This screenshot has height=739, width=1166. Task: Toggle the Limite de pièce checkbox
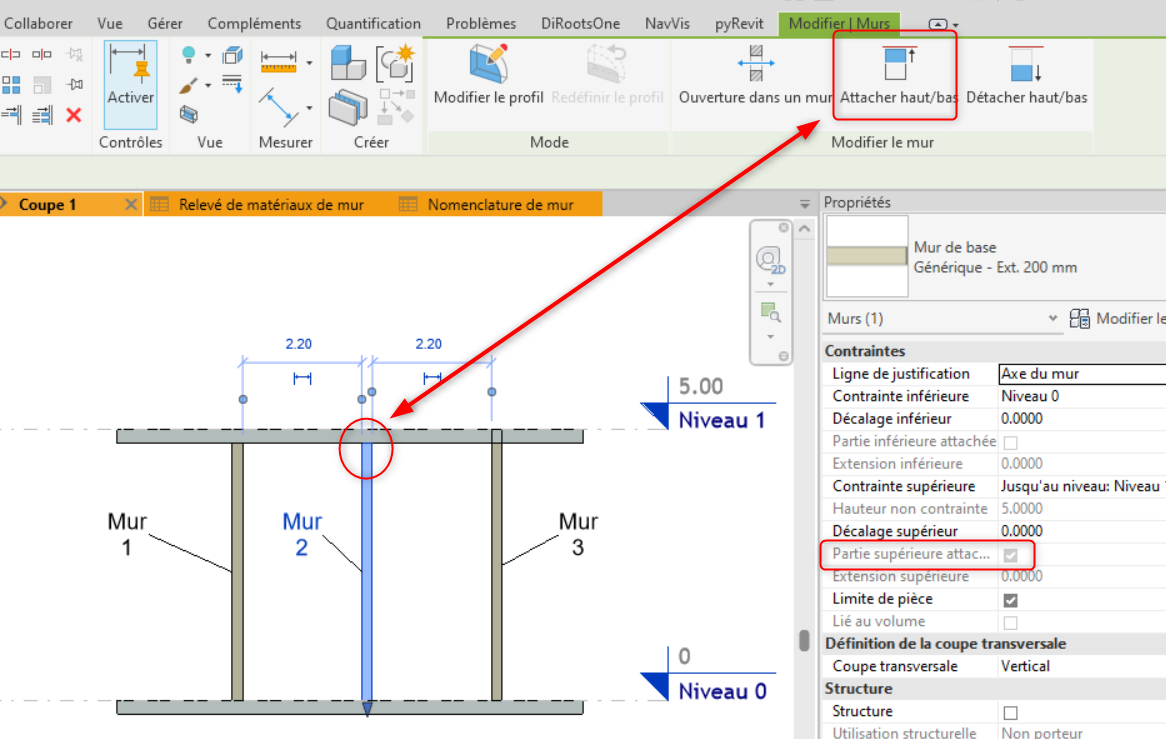(1010, 600)
